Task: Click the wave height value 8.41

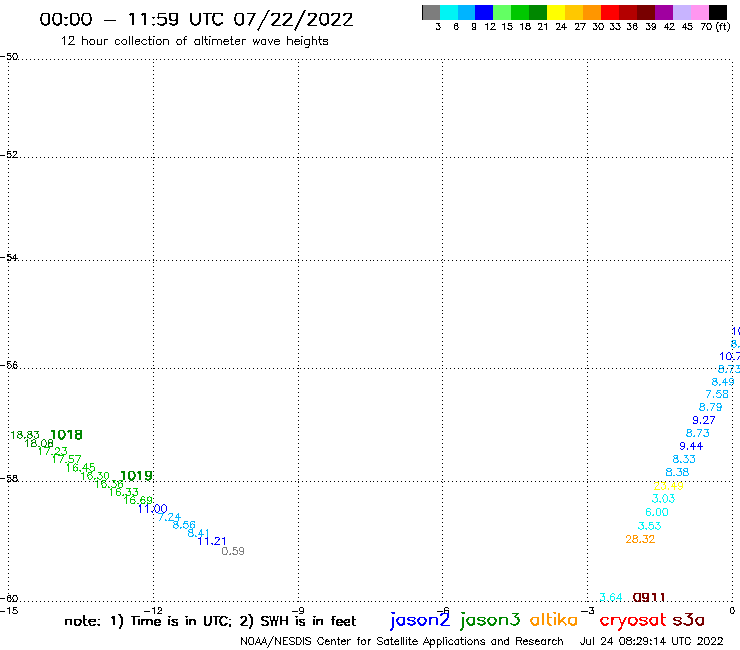Action: [199, 533]
